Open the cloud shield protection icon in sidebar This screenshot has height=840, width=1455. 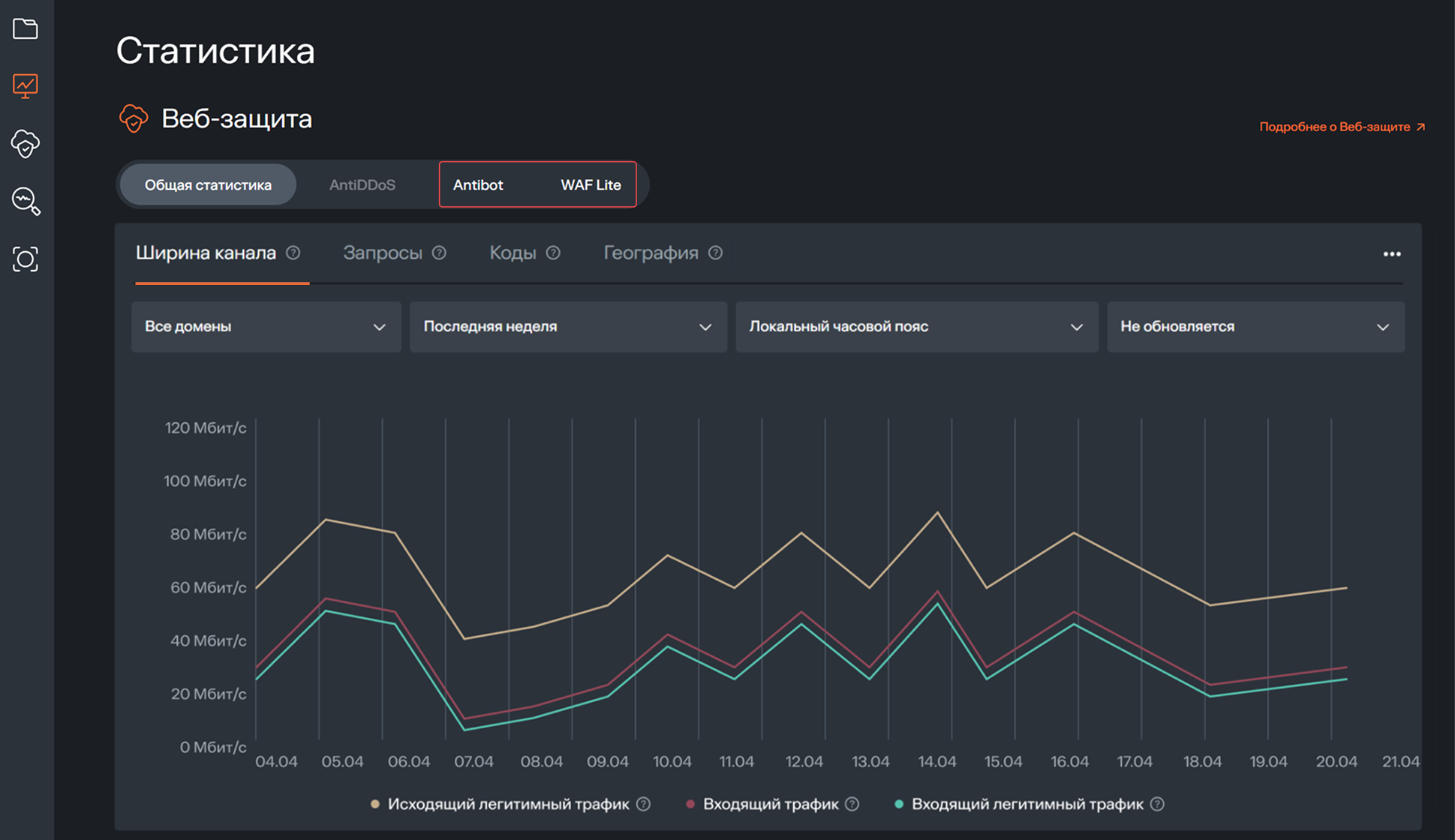[x=26, y=143]
